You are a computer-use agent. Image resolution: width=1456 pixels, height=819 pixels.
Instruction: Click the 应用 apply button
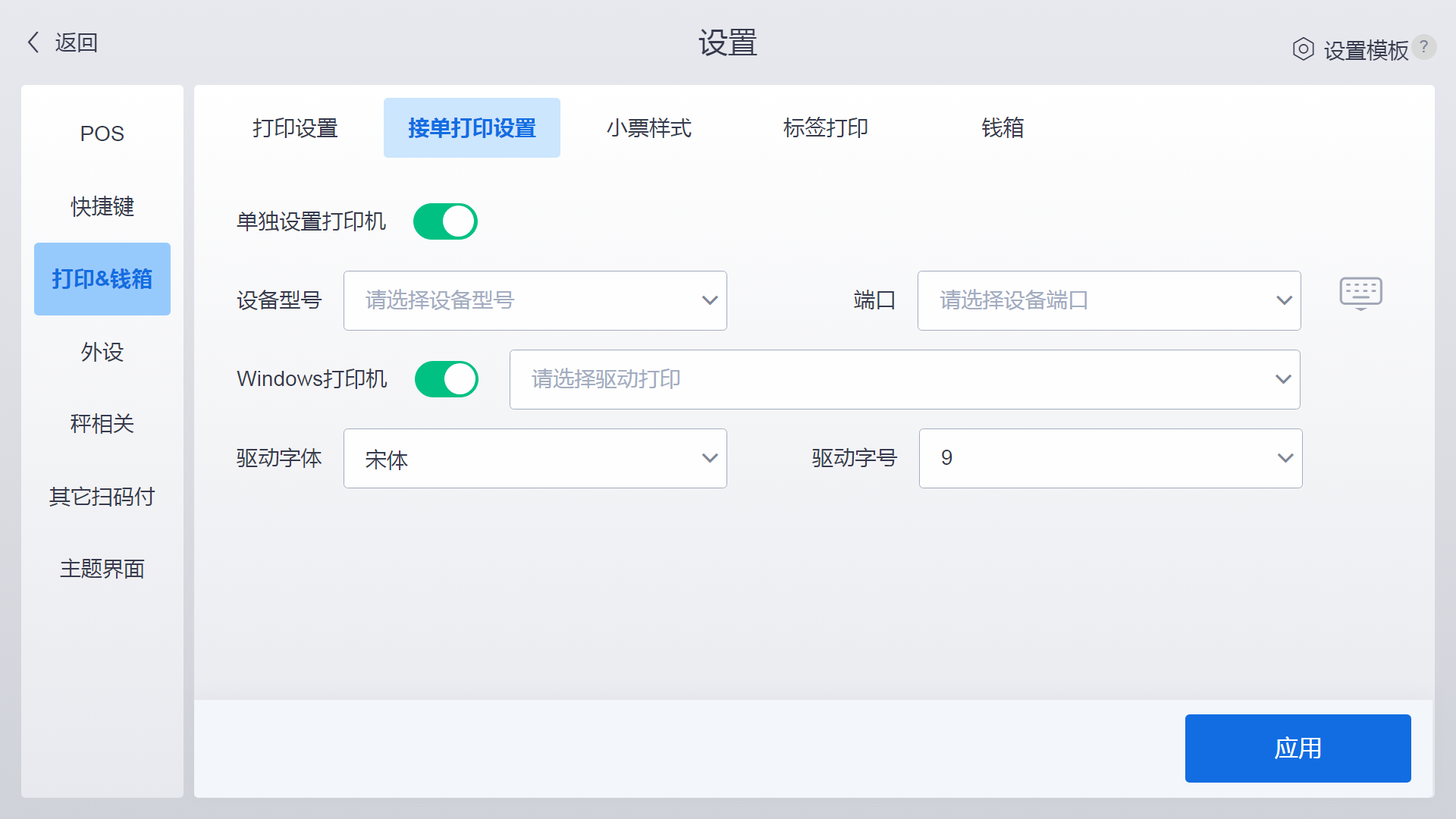point(1298,748)
